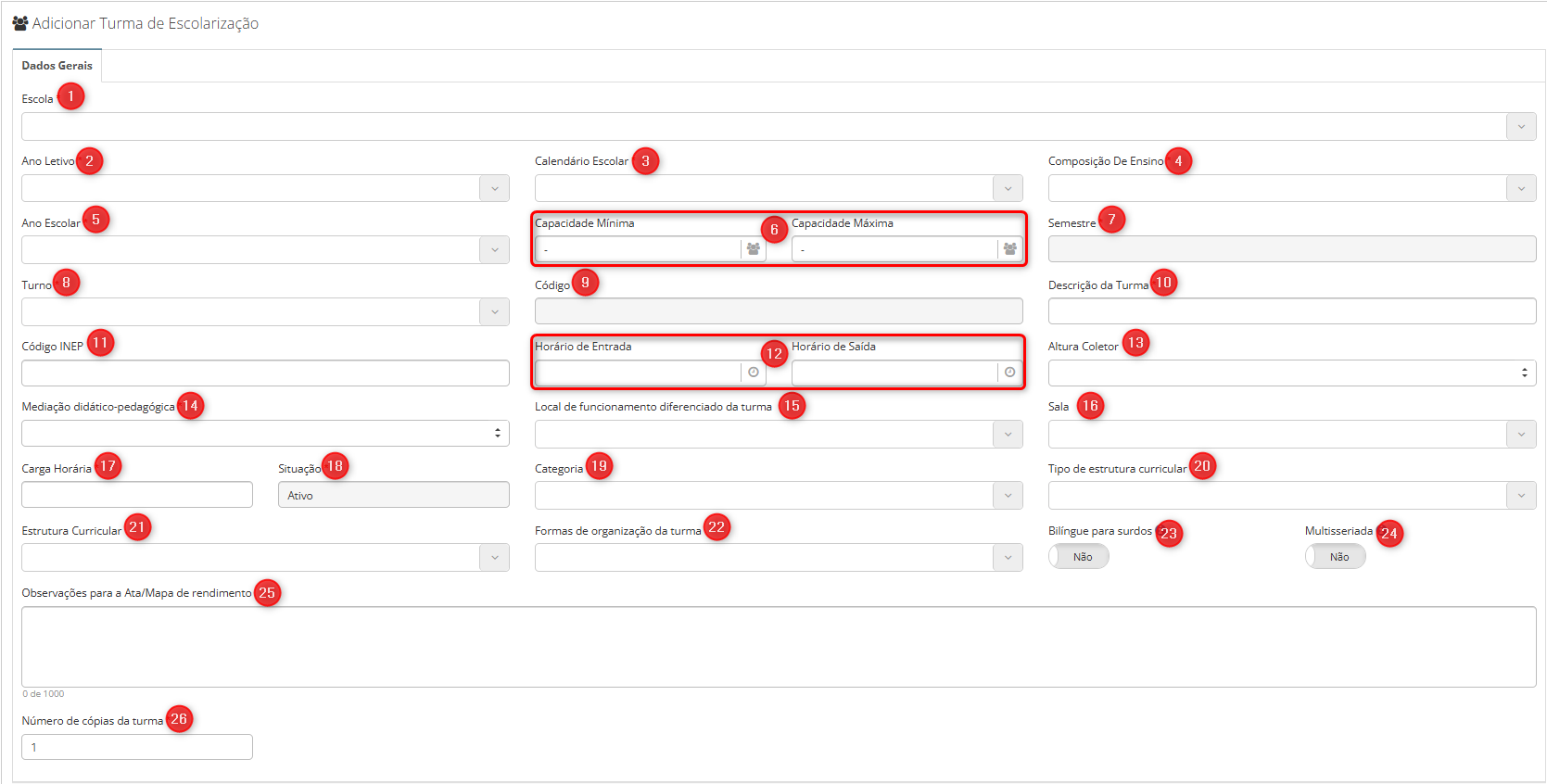Image resolution: width=1547 pixels, height=784 pixels.
Task: Click the Altura Coletor stepper arrows
Action: tap(1524, 373)
